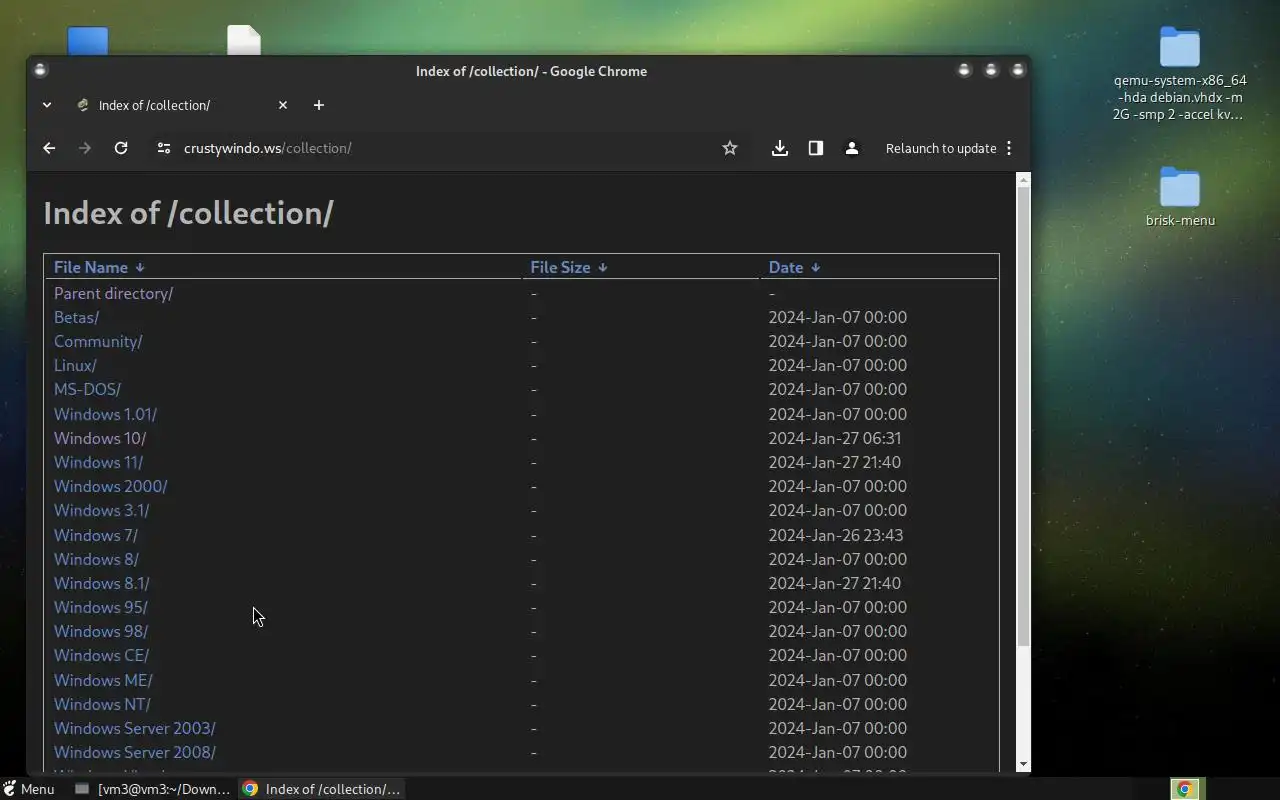Click the window menu button in title bar

[40, 70]
